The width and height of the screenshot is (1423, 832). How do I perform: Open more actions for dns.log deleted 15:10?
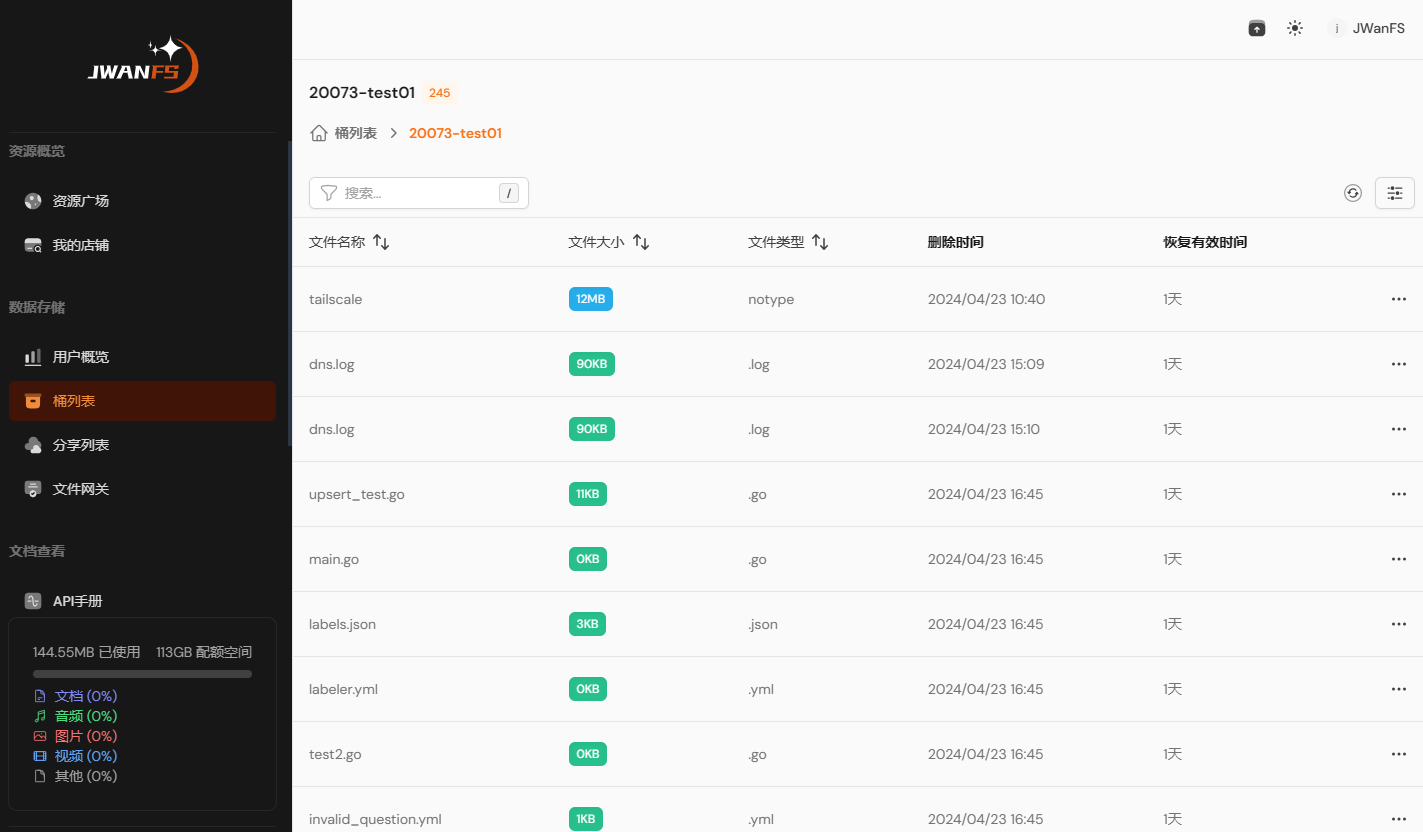pyautogui.click(x=1399, y=429)
